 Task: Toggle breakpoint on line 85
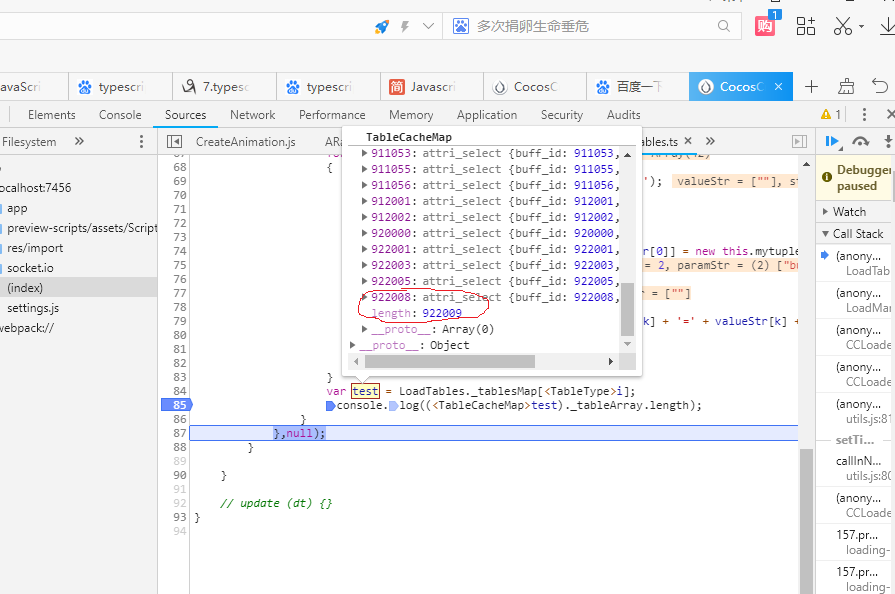pos(178,405)
